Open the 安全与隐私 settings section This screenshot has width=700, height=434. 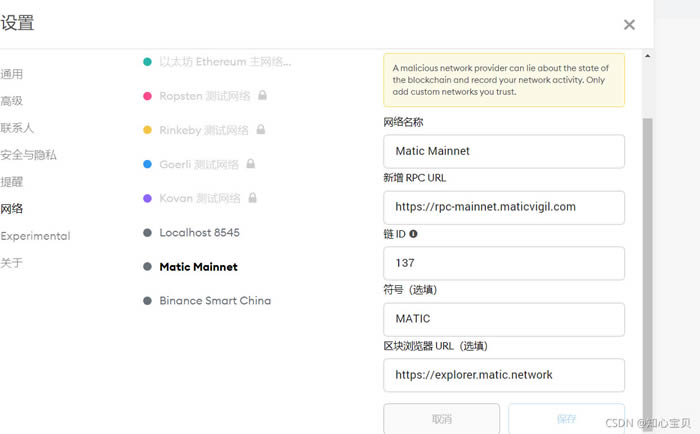[x=29, y=155]
